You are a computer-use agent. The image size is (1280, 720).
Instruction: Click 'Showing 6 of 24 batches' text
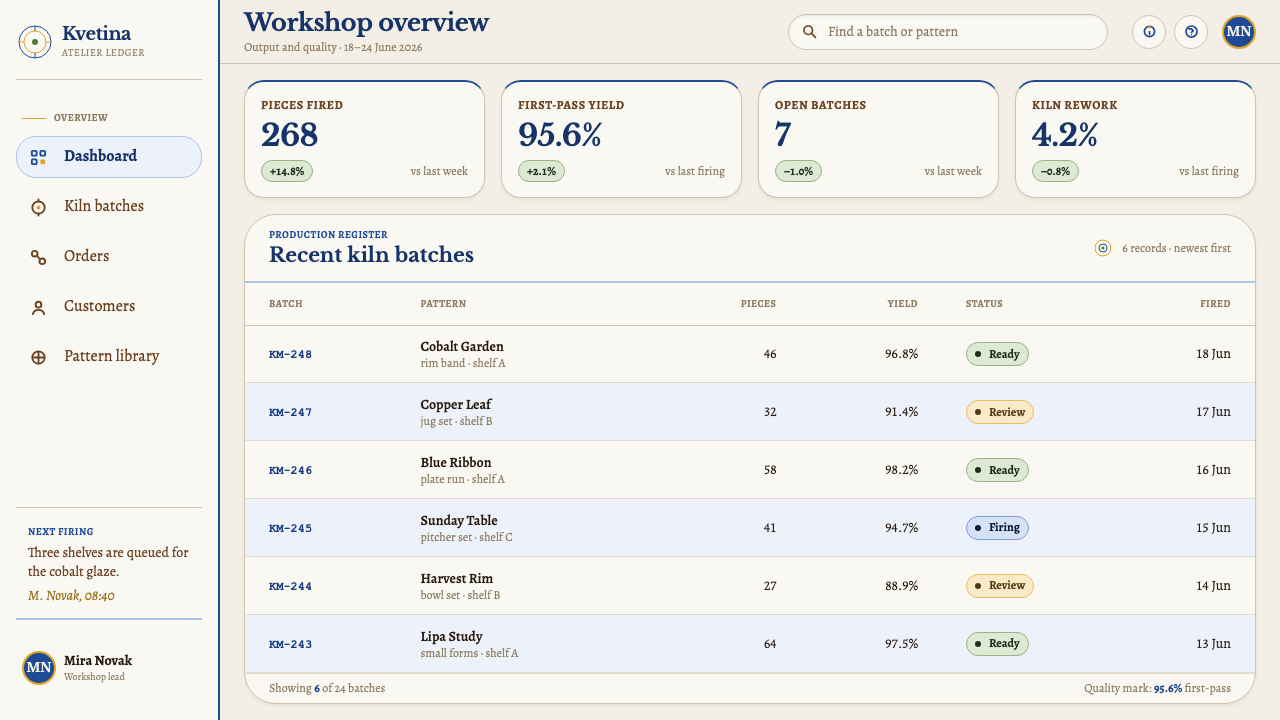pyautogui.click(x=327, y=688)
